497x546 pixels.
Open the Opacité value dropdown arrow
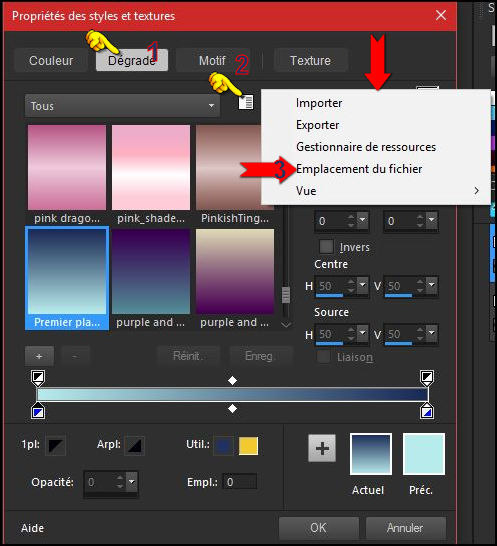(132, 482)
